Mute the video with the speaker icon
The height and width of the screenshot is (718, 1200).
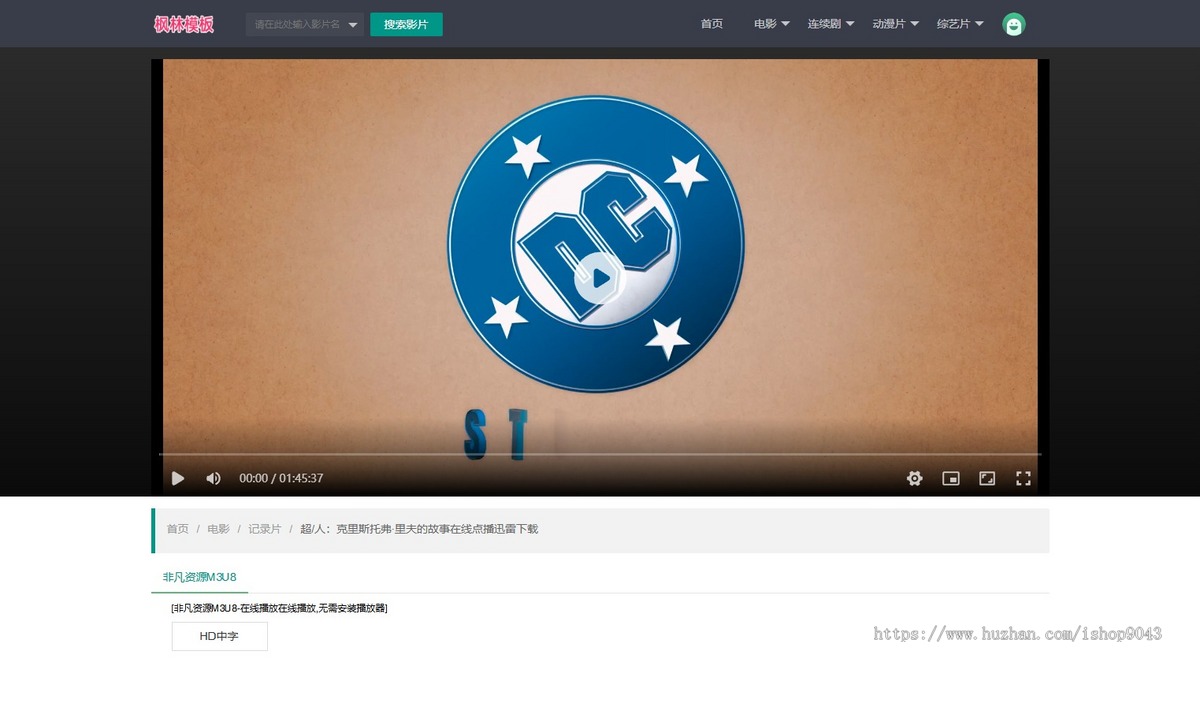pos(213,478)
